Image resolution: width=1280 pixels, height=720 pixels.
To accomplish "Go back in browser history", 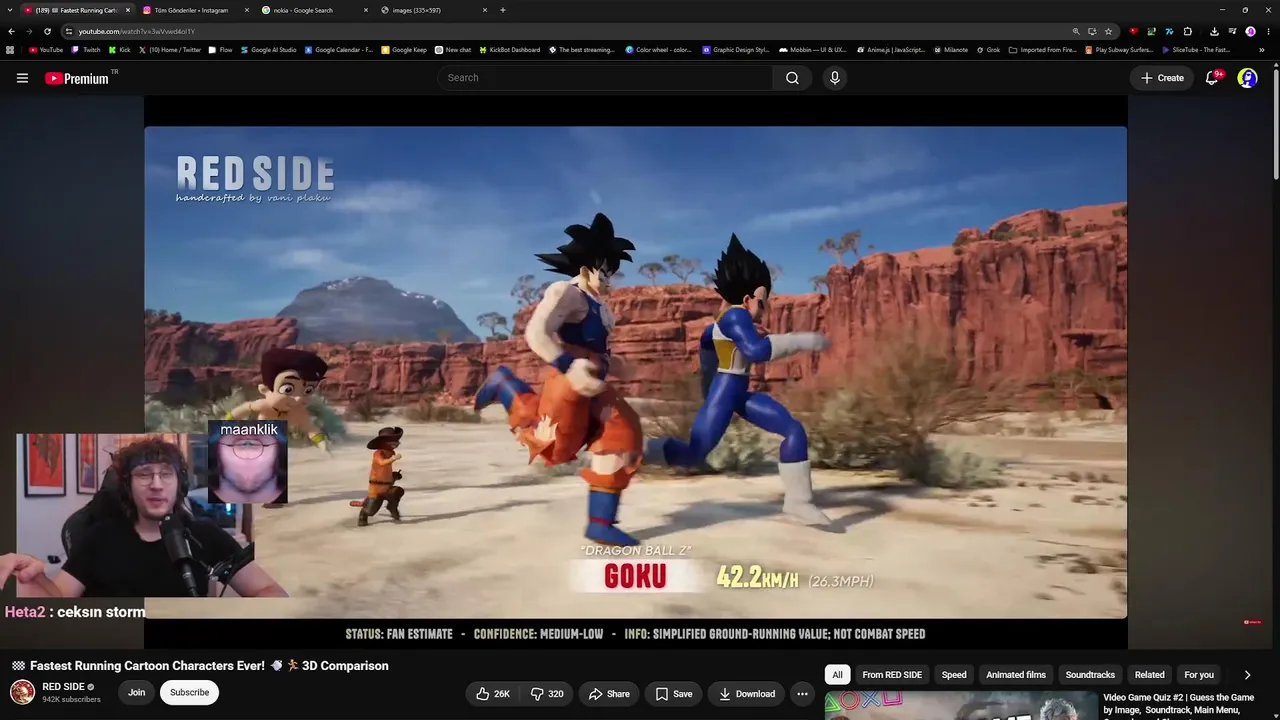I will (12, 31).
